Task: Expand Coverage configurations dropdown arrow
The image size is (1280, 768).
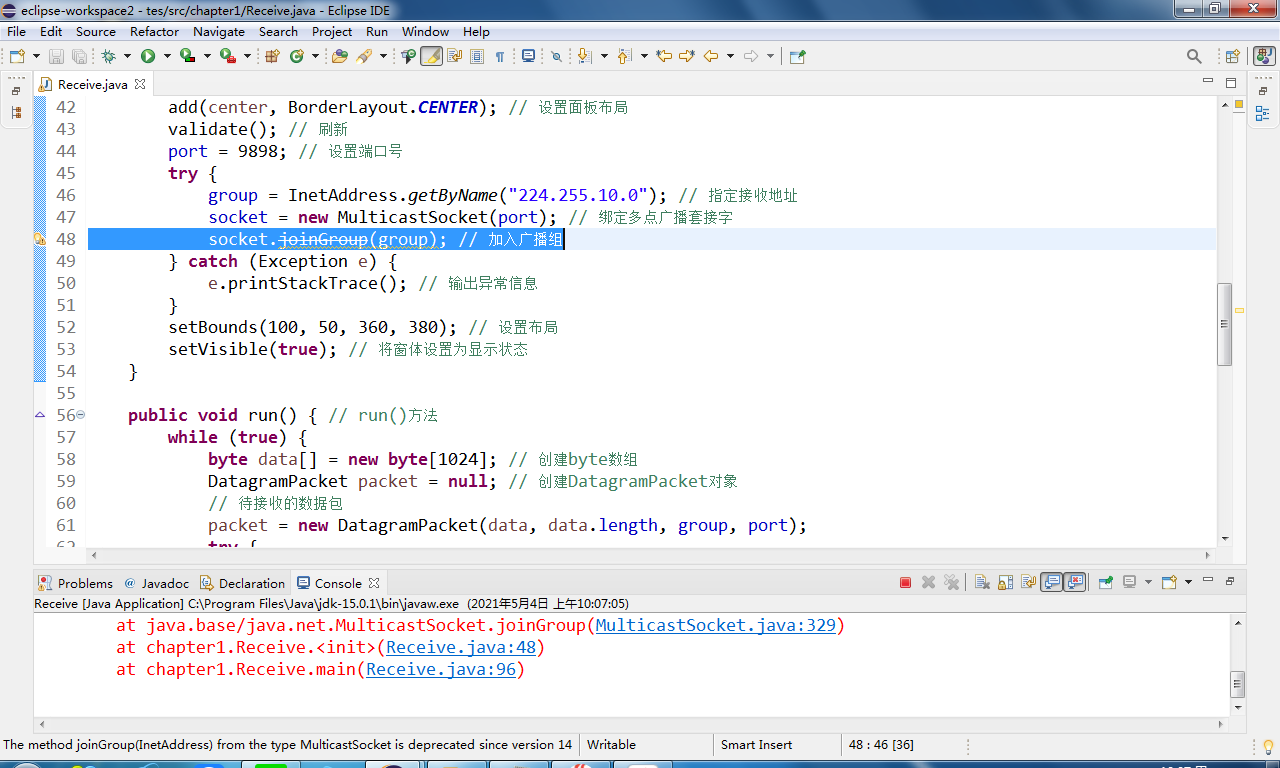Action: click(207, 56)
